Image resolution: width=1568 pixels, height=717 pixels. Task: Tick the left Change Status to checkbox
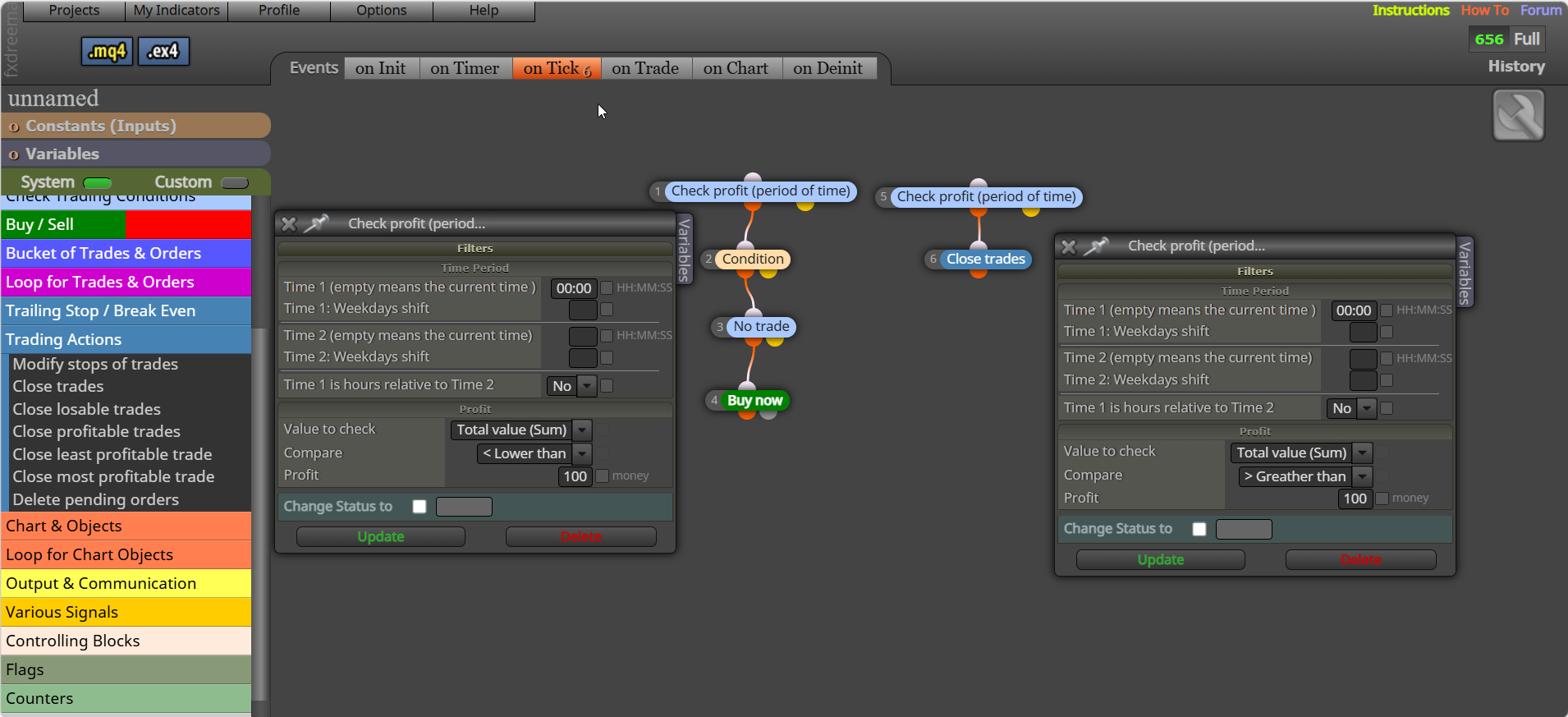420,507
